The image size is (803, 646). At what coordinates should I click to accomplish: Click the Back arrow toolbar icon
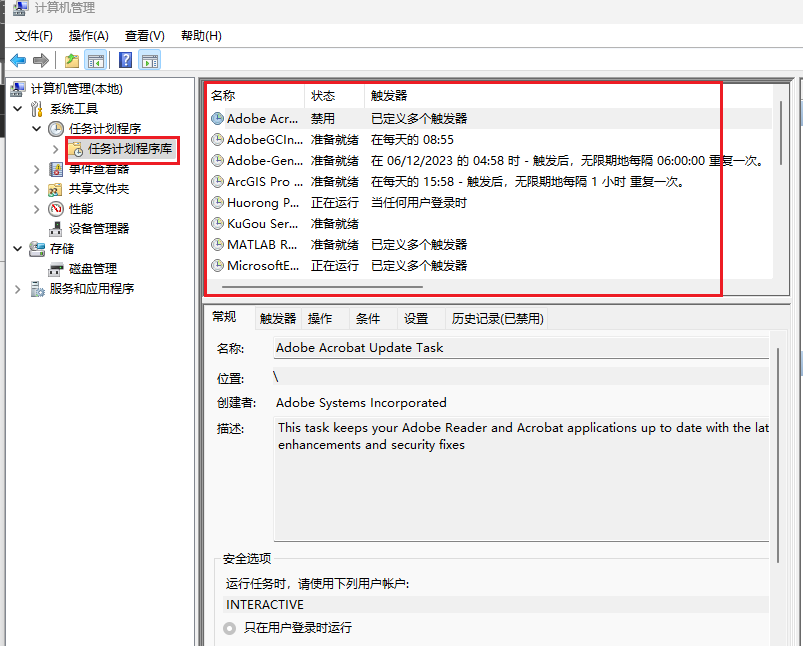[18, 60]
